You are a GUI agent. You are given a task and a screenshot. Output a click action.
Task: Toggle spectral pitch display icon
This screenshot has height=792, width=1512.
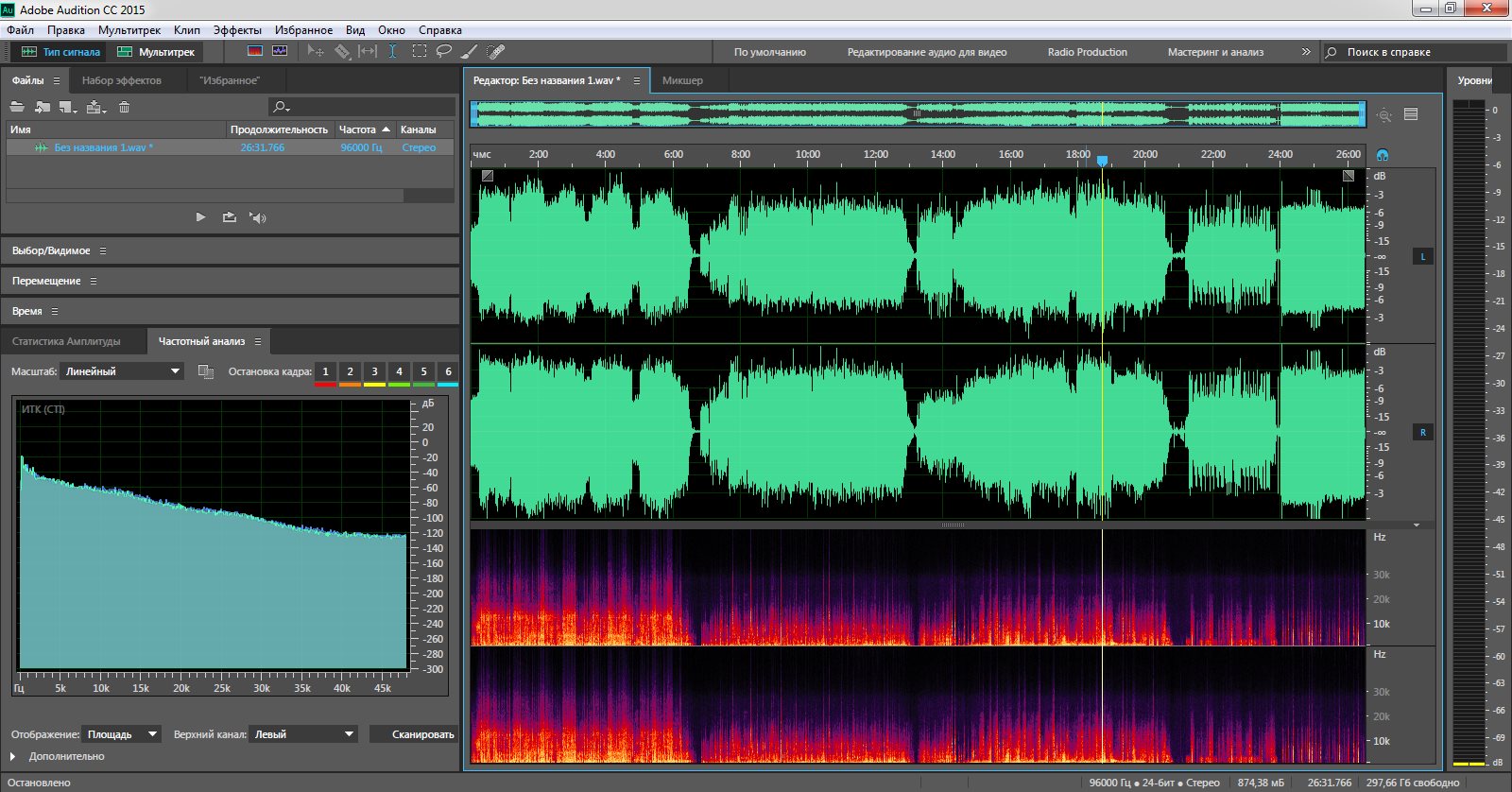(280, 51)
